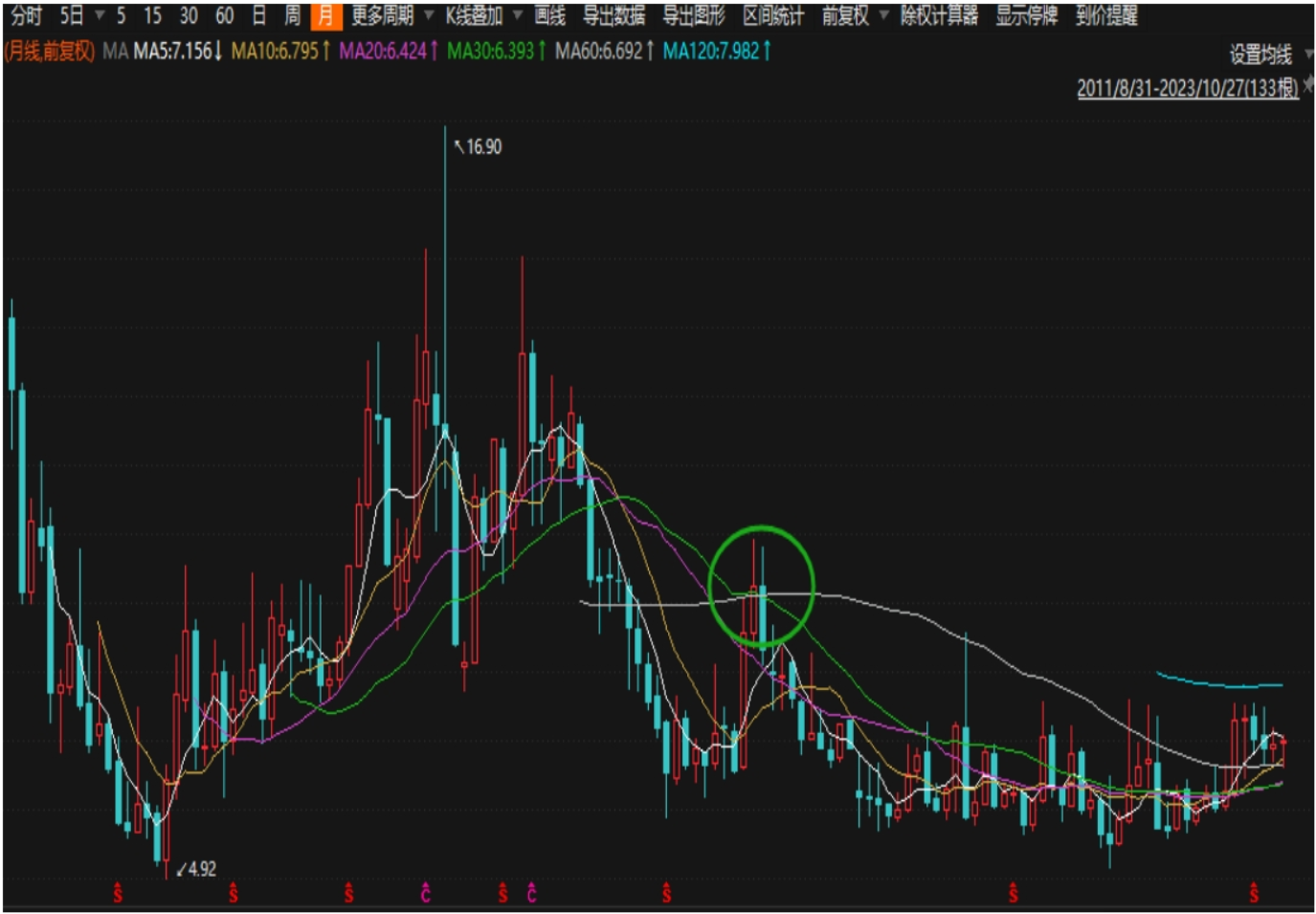The height and width of the screenshot is (914, 1316).
Task: Choose the 30-minute period
Action: point(189,15)
